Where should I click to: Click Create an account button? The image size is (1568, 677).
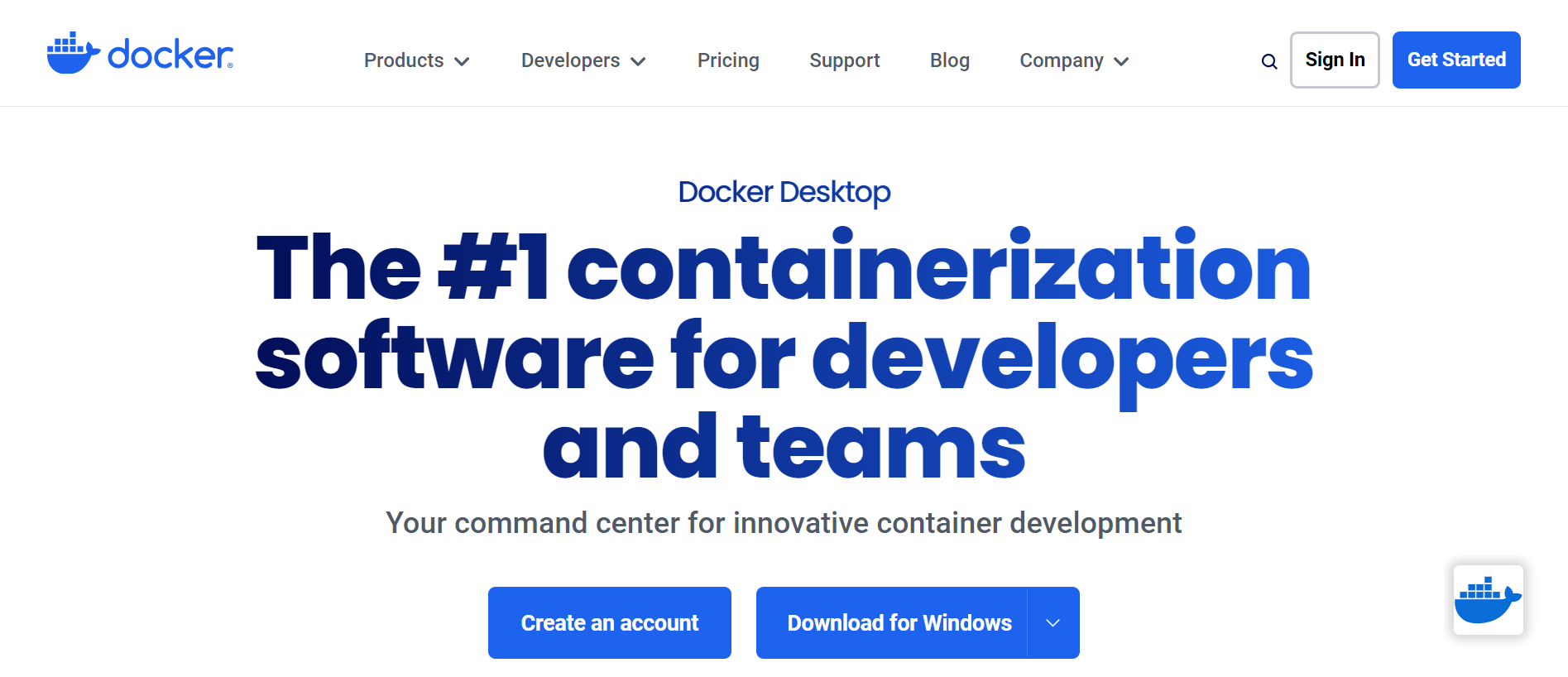pos(610,623)
